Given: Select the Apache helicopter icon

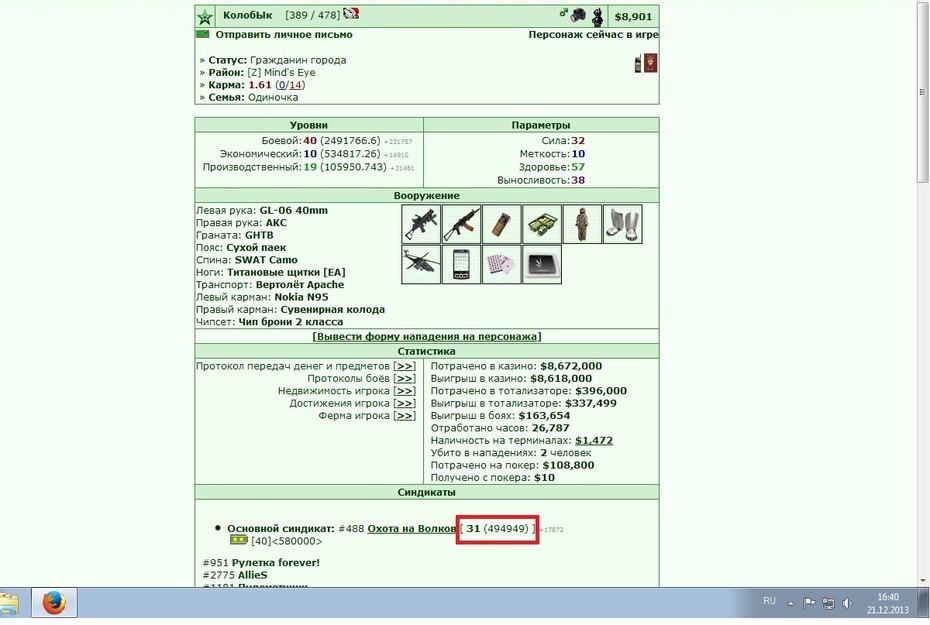Looking at the screenshot, I should tap(421, 264).
